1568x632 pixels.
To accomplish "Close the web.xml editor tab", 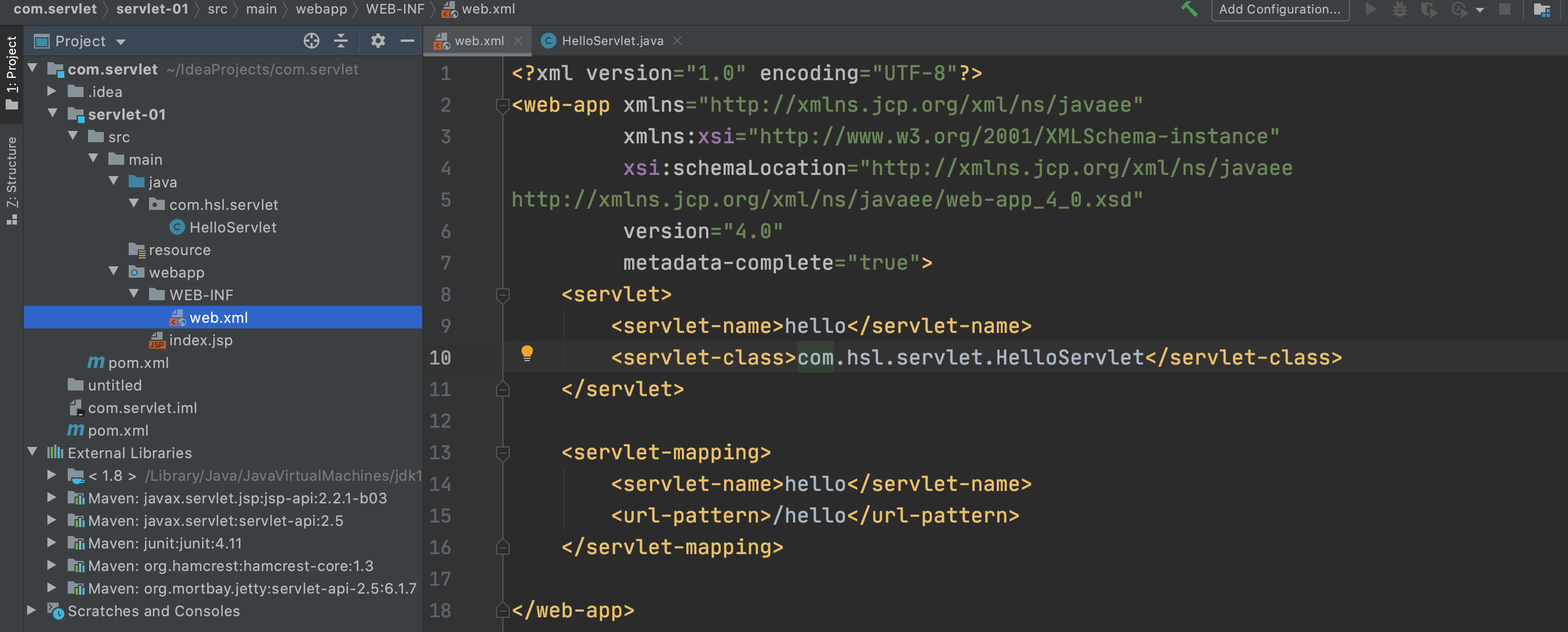I will click(518, 41).
